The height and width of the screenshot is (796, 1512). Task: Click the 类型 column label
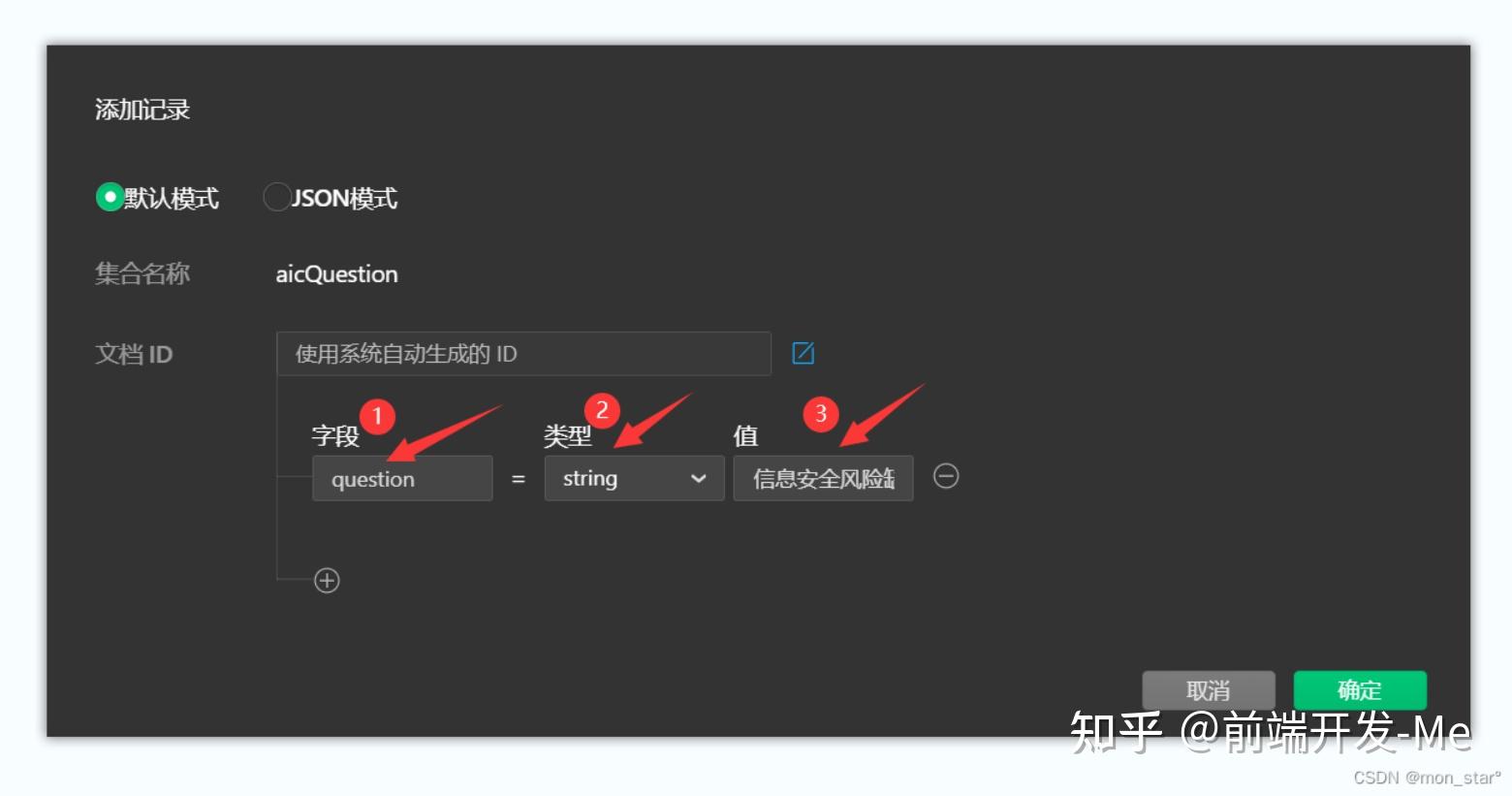click(567, 436)
